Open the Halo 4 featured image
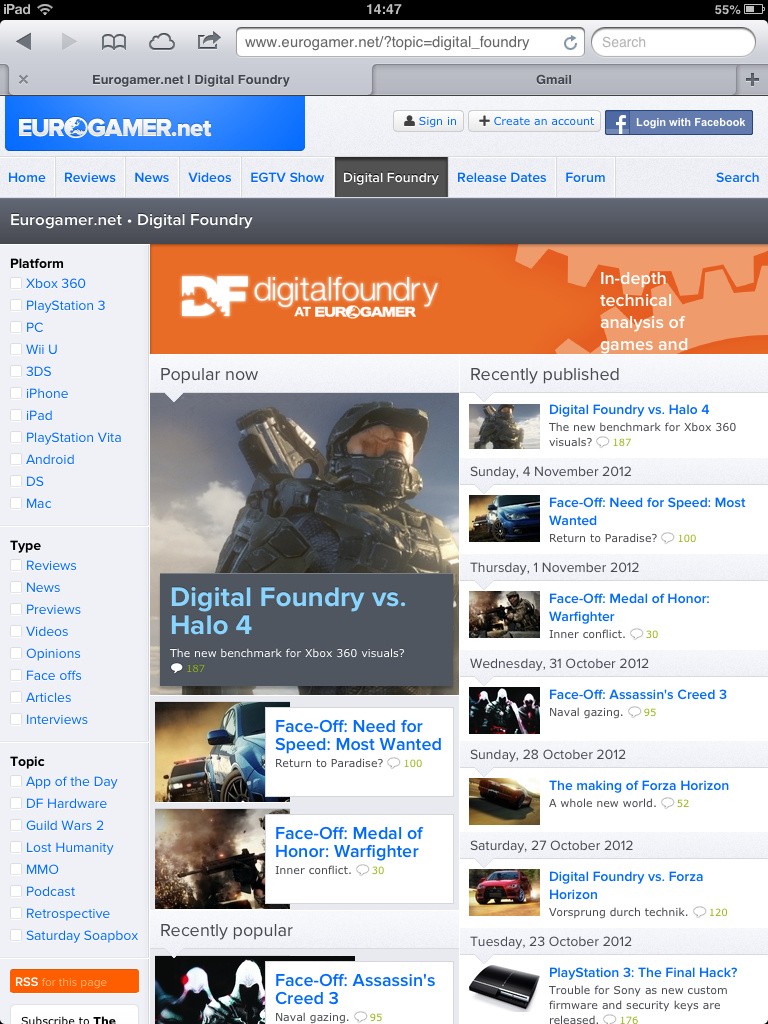This screenshot has width=768, height=1024. [304, 480]
